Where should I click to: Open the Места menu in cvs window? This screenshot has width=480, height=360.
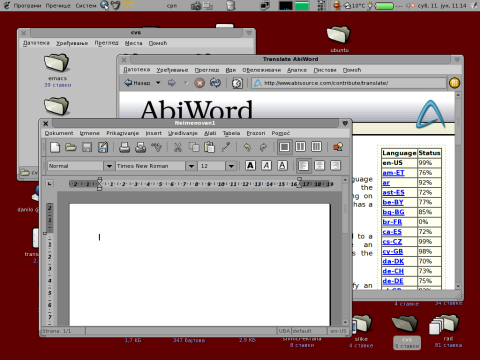coord(133,43)
